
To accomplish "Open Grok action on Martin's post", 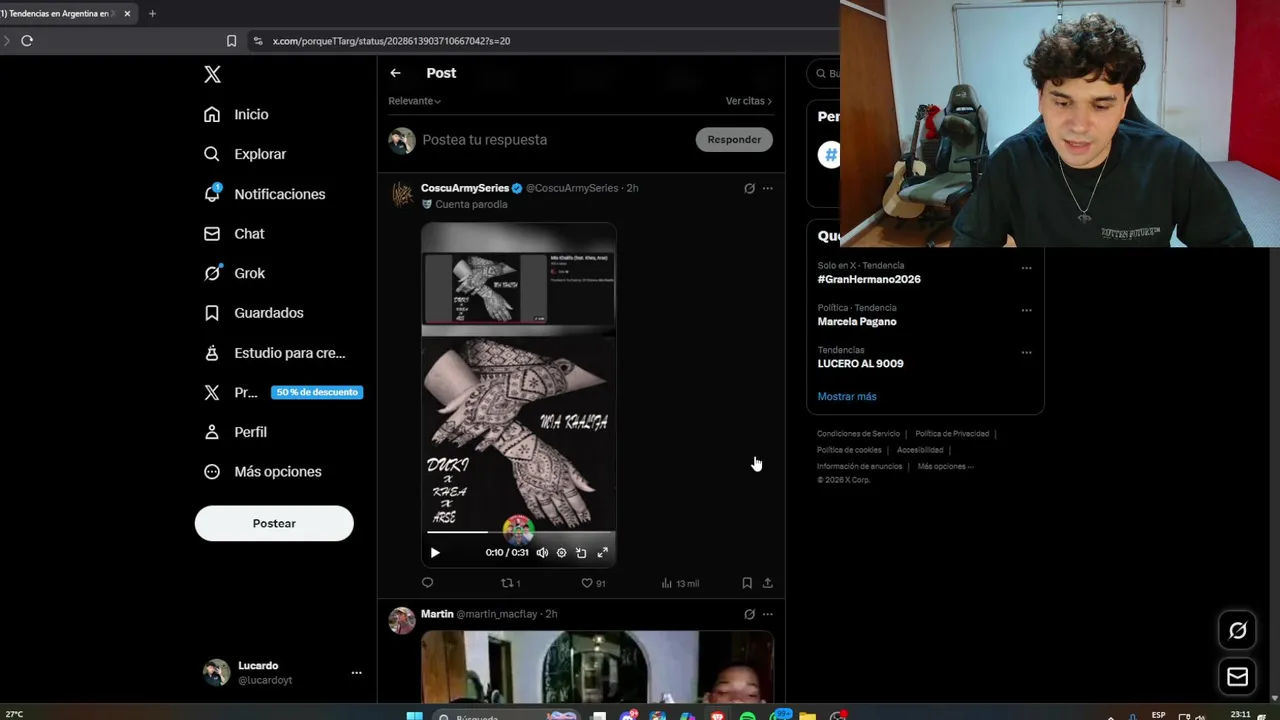I will tap(749, 614).
